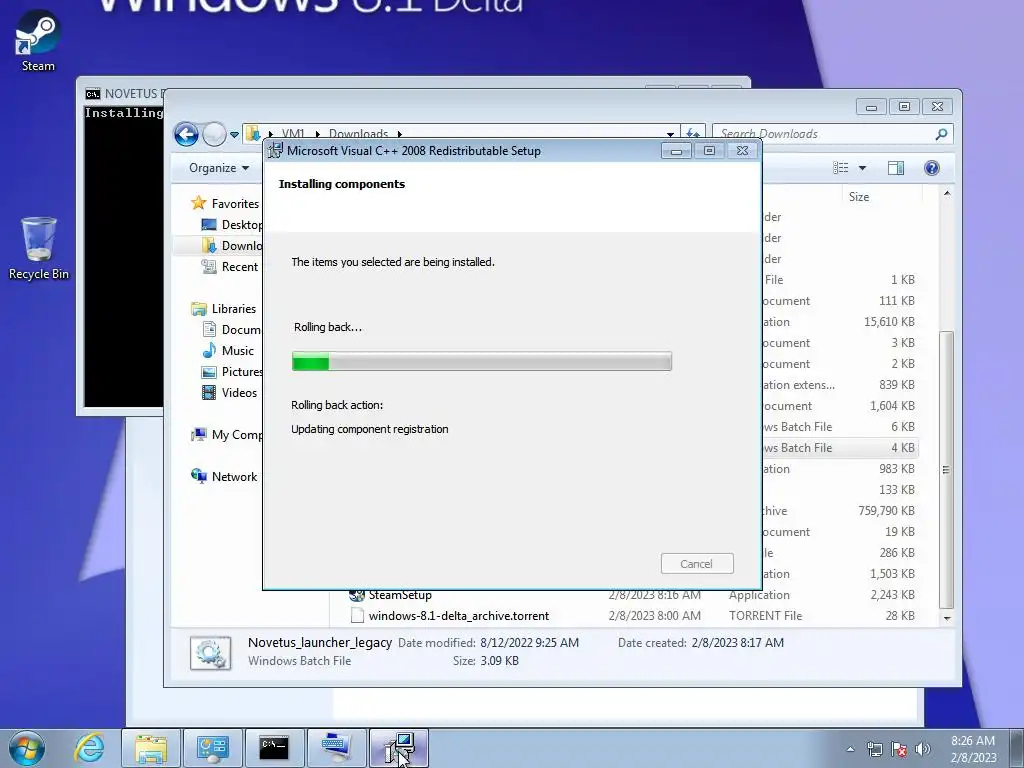Click the search magnifier icon
Image resolution: width=1024 pixels, height=768 pixels.
[x=941, y=134]
